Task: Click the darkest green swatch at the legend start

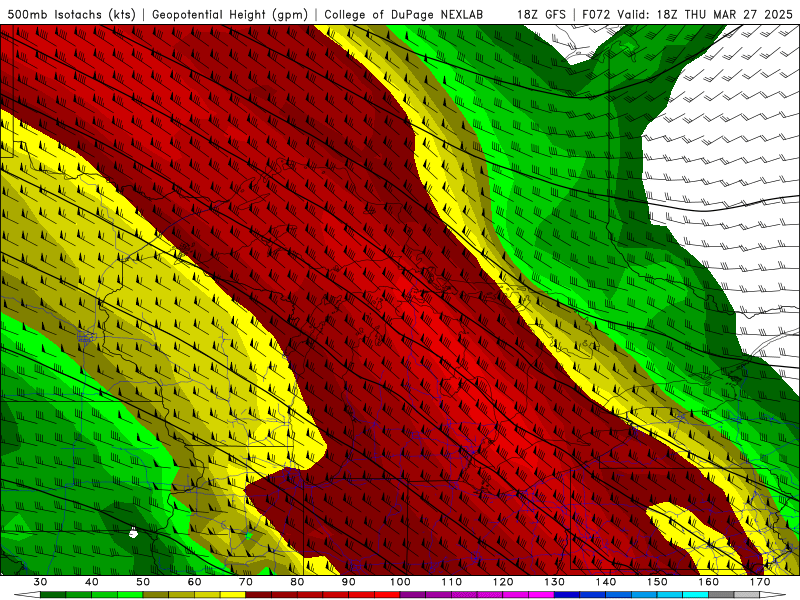Action: pyautogui.click(x=53, y=595)
